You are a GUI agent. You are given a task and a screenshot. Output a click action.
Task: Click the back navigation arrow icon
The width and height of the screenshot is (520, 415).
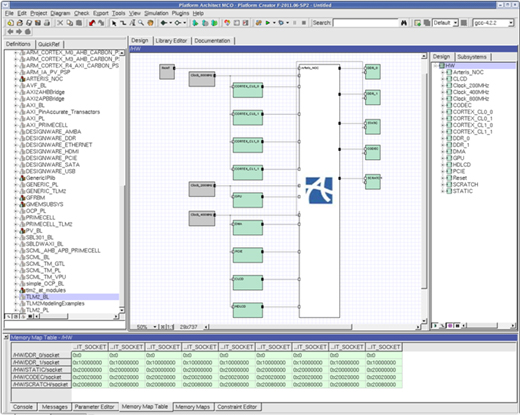coord(10,32)
